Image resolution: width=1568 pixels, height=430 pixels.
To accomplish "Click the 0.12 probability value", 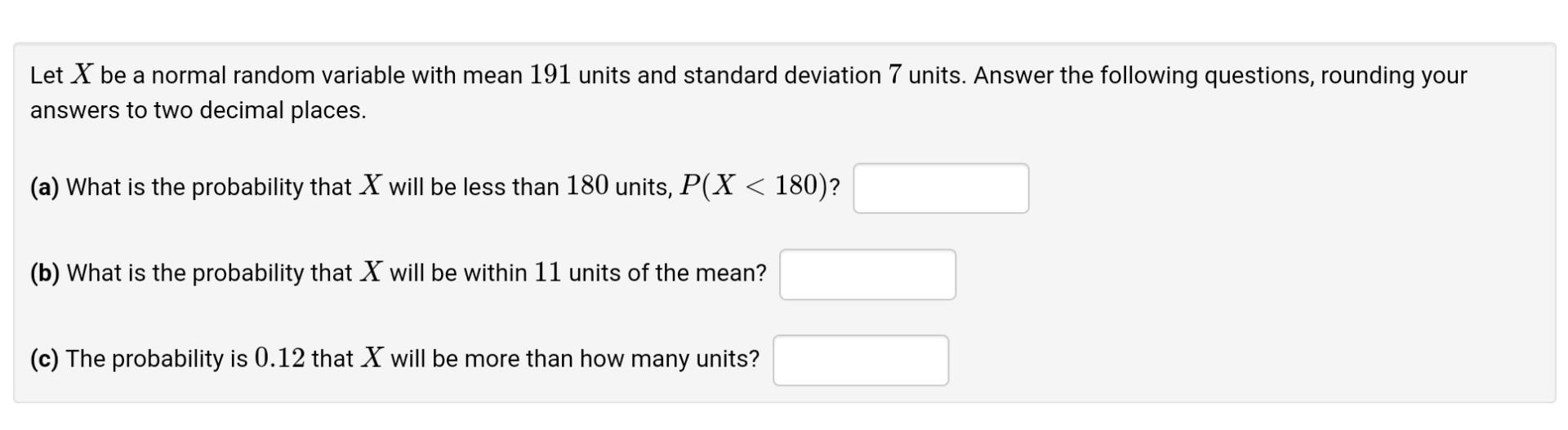I will 279,358.
